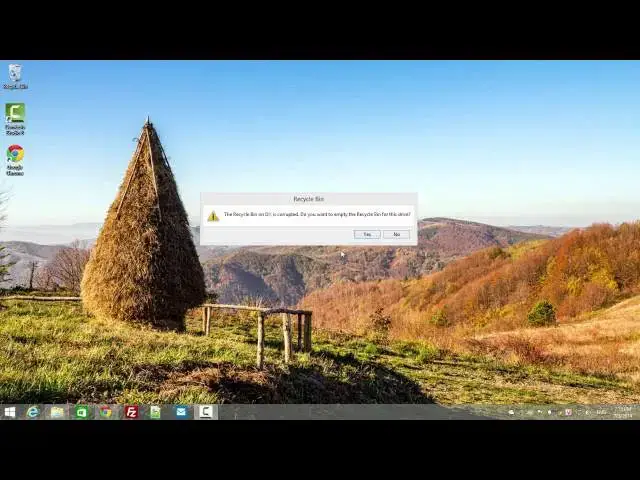Open the green document app on taskbar
This screenshot has height=480, width=640.
pyautogui.click(x=156, y=412)
